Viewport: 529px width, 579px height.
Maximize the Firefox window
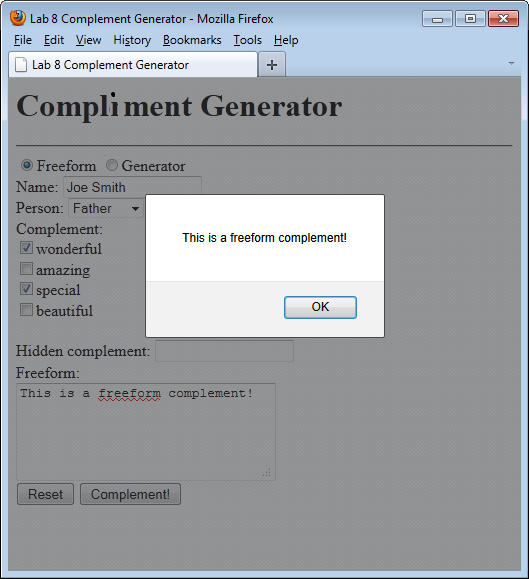tap(470, 19)
